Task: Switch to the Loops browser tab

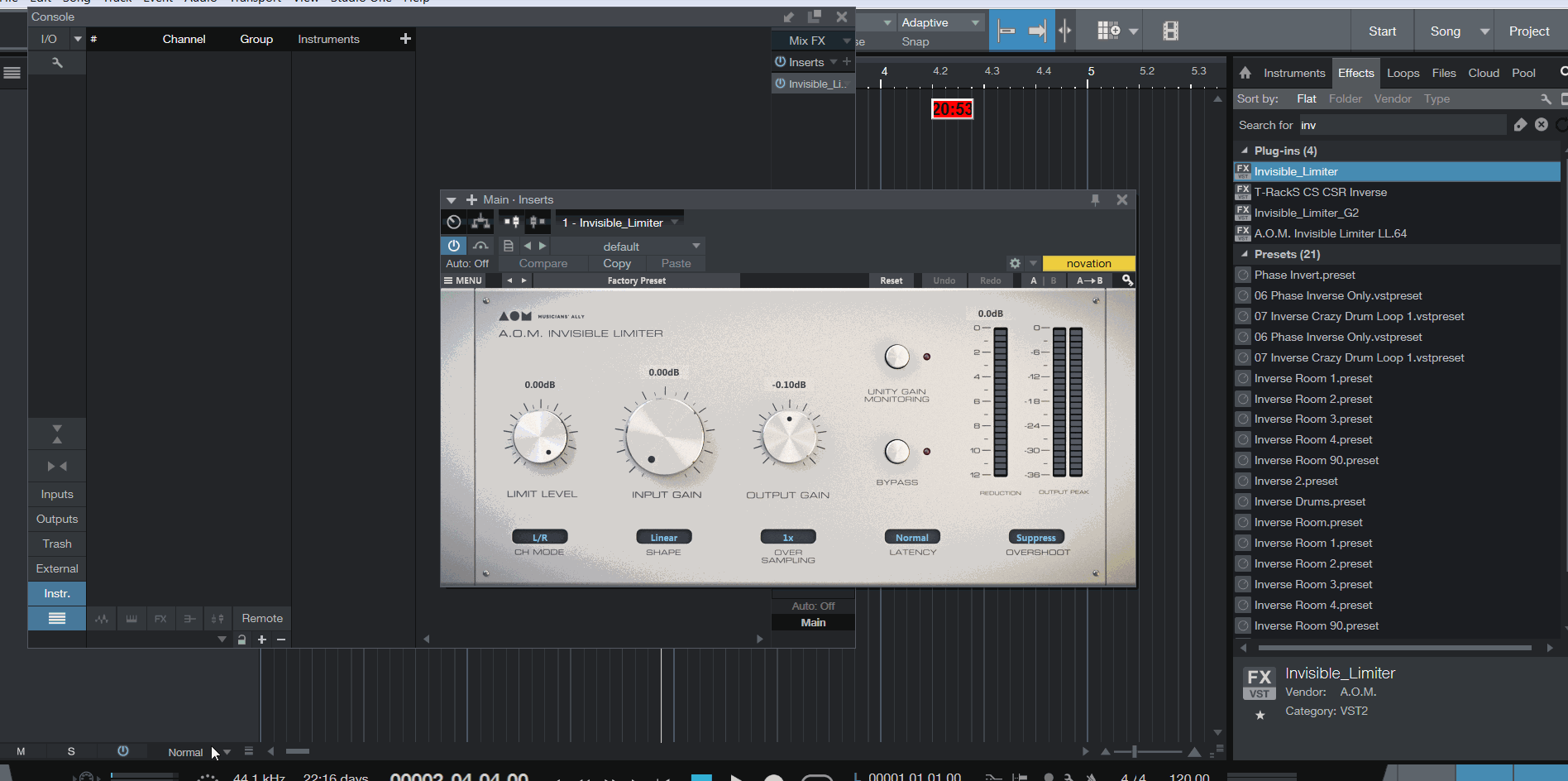Action: pos(1403,73)
